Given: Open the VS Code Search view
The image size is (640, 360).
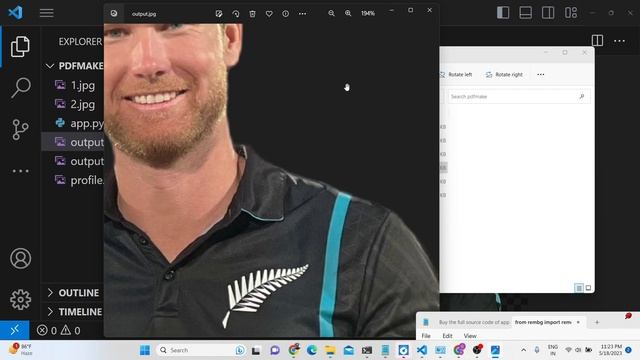Looking at the screenshot, I should 20,87.
